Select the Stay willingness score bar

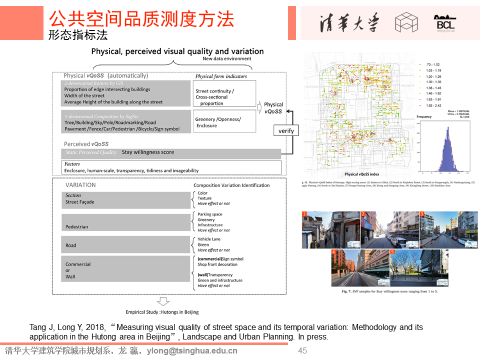171,153
